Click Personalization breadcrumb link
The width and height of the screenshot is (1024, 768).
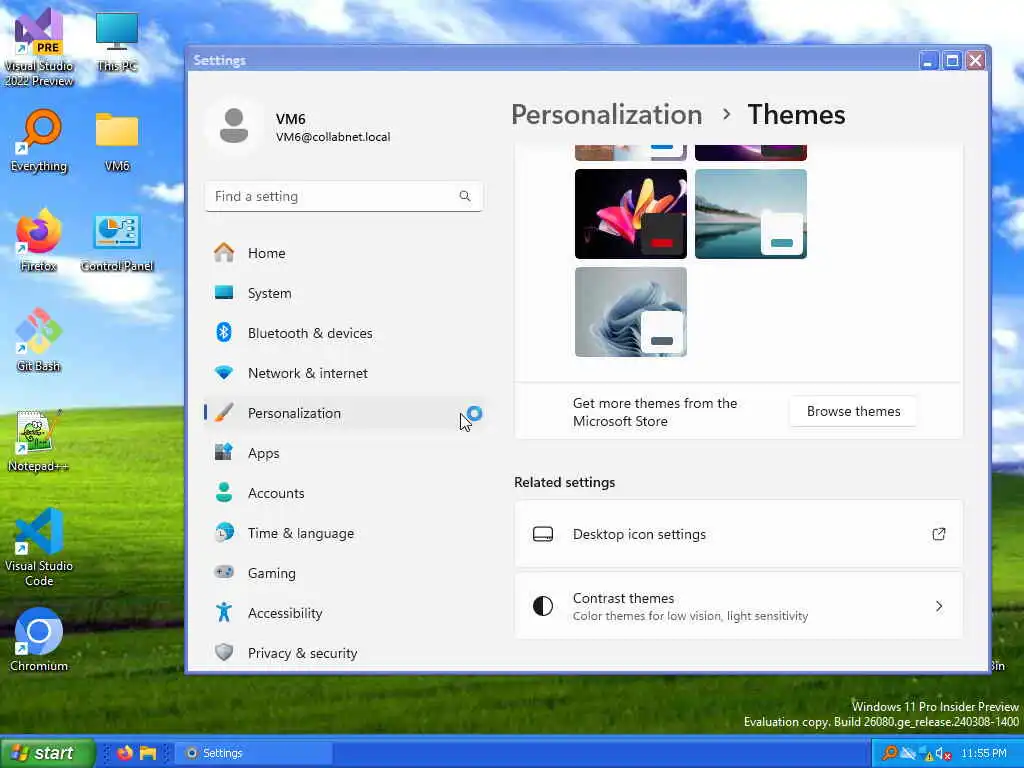click(606, 114)
